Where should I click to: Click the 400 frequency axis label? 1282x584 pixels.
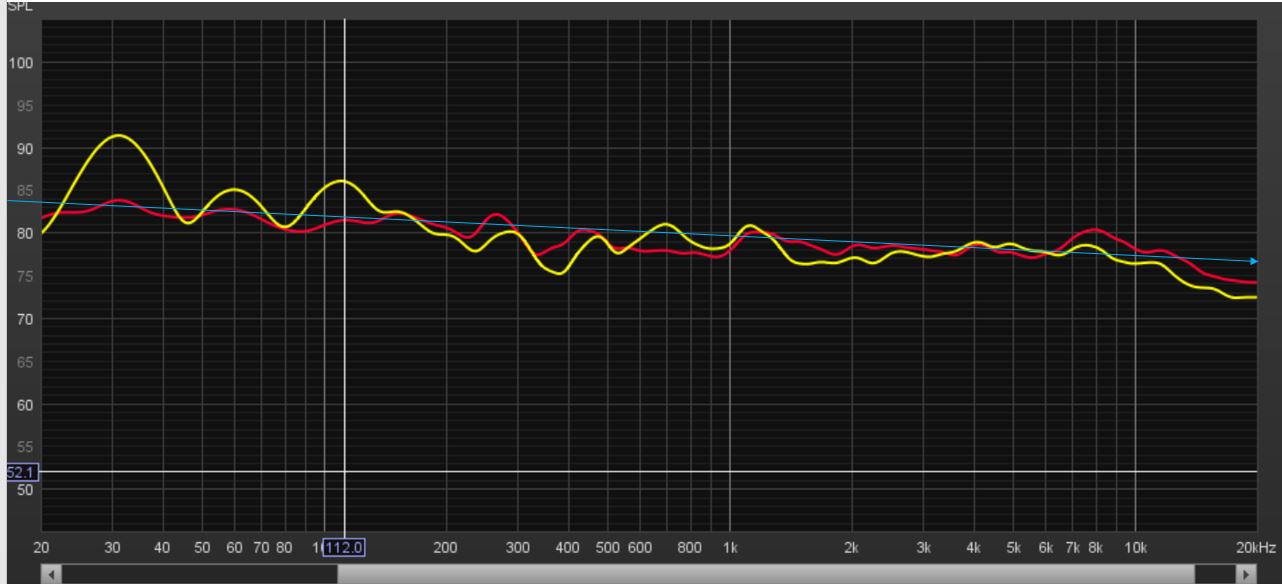pyautogui.click(x=569, y=547)
